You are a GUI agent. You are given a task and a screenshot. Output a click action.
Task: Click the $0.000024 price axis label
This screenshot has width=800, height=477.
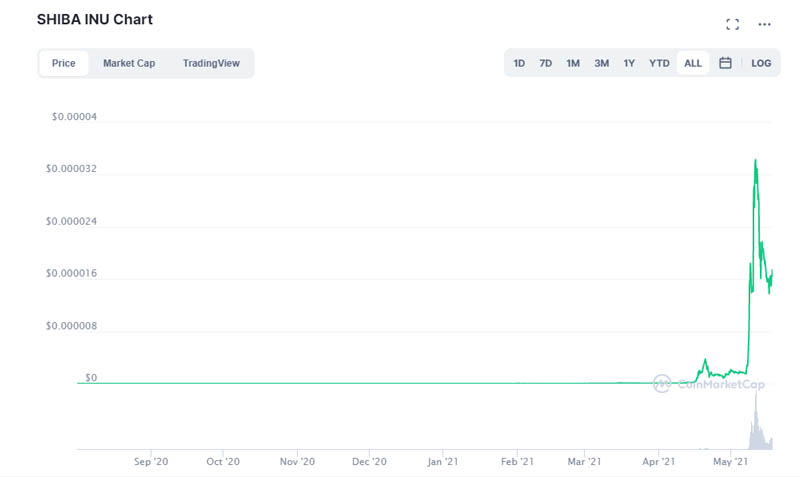pyautogui.click(x=71, y=221)
